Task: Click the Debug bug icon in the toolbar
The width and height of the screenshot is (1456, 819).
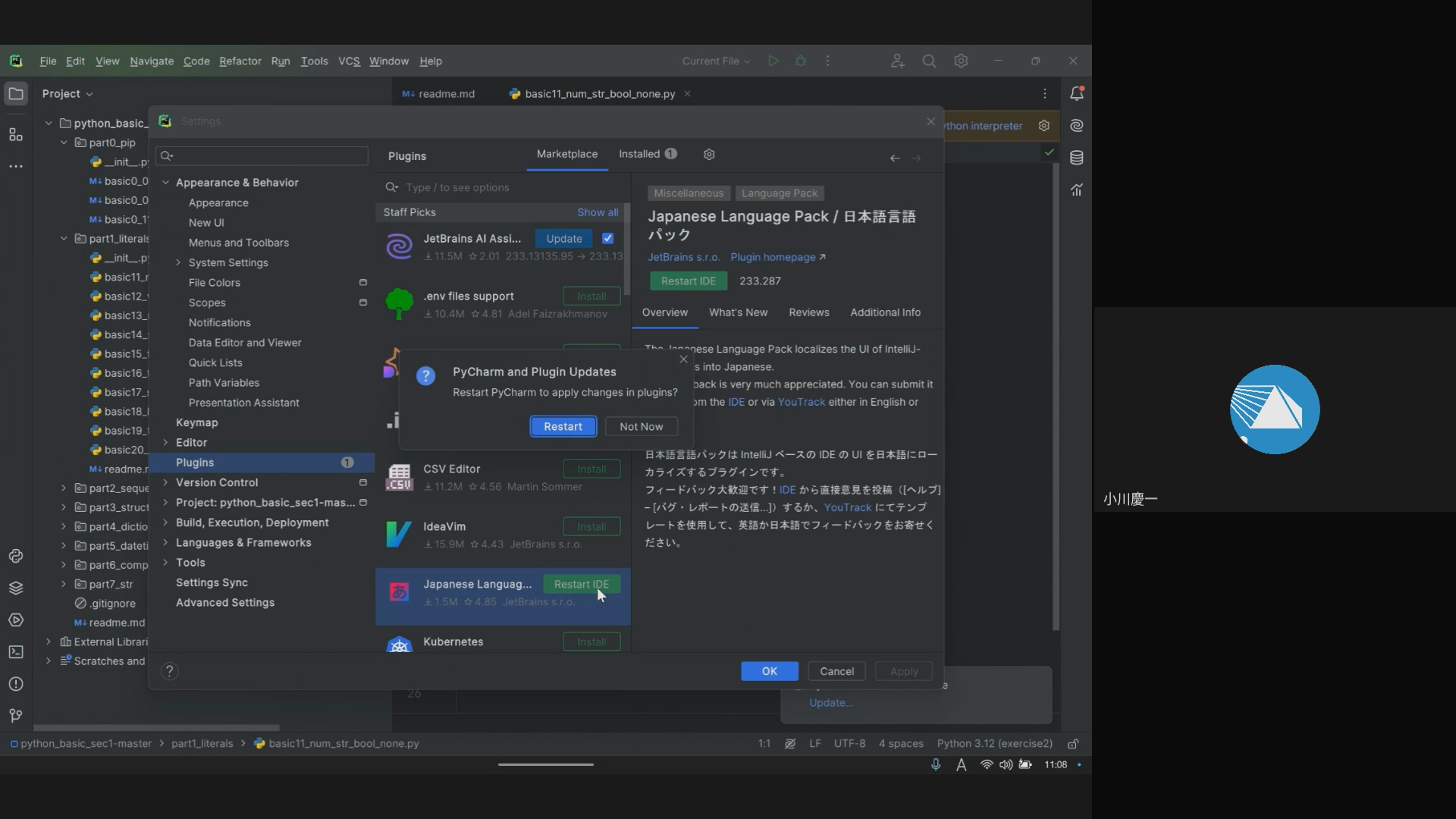Action: [x=801, y=61]
